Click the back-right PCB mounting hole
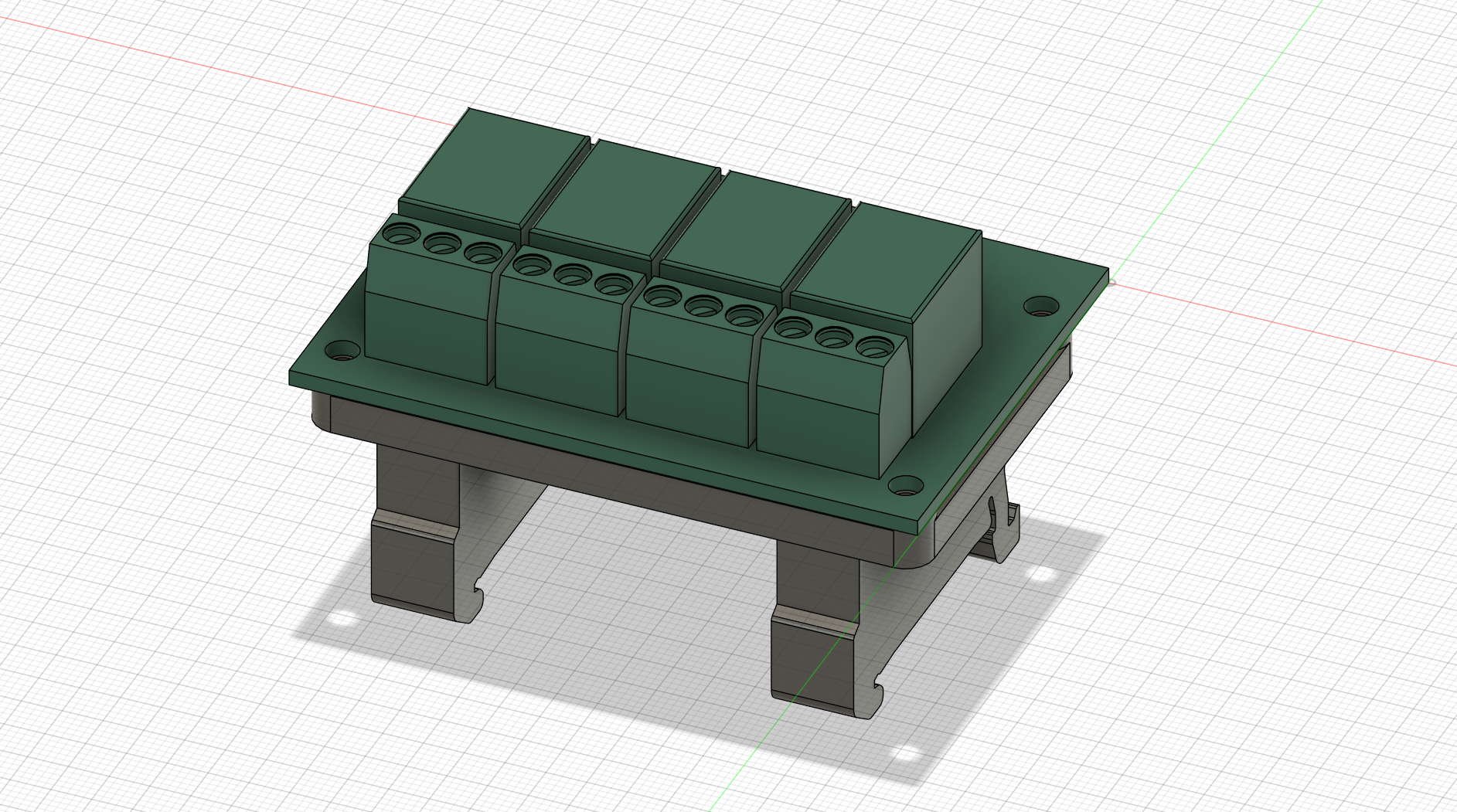This screenshot has width=1457, height=812. click(1040, 306)
